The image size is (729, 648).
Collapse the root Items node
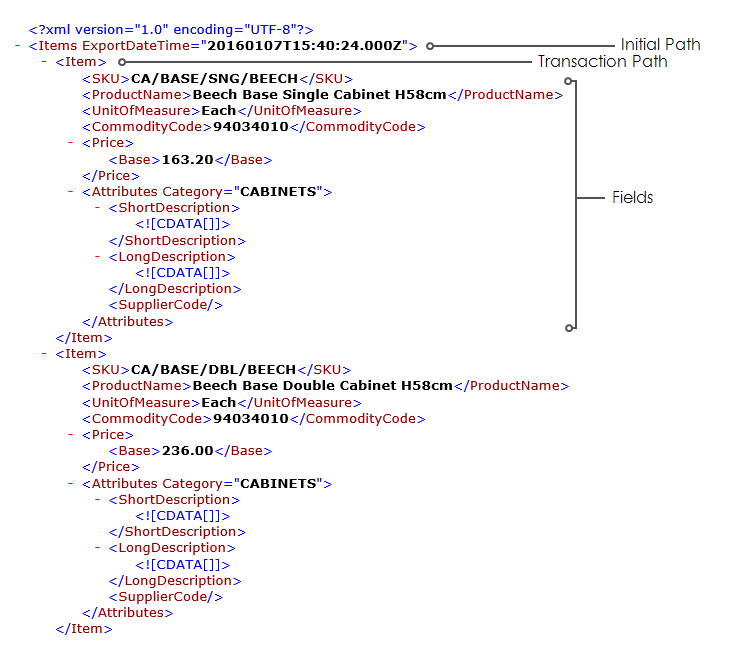pos(18,46)
